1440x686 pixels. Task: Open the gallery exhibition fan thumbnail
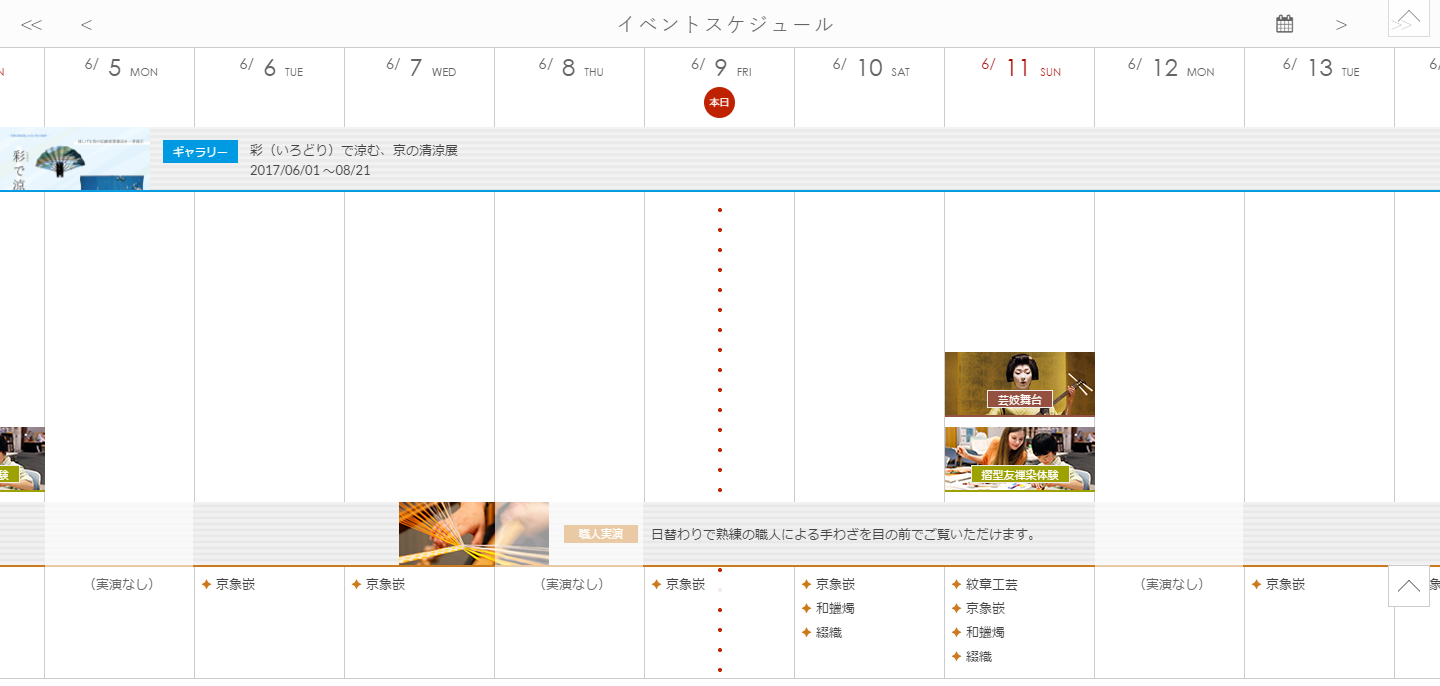pos(74,159)
